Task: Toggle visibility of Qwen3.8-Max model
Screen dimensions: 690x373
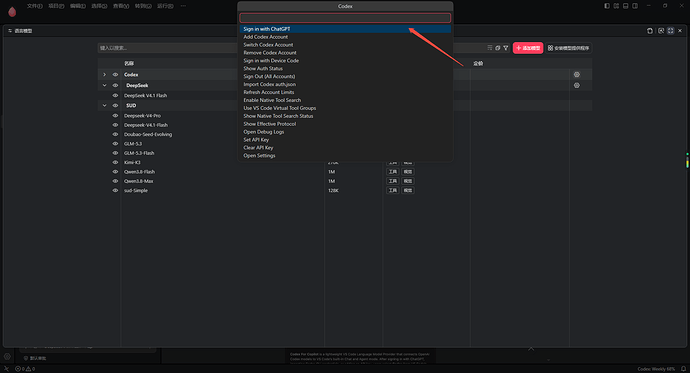Action: click(x=115, y=181)
